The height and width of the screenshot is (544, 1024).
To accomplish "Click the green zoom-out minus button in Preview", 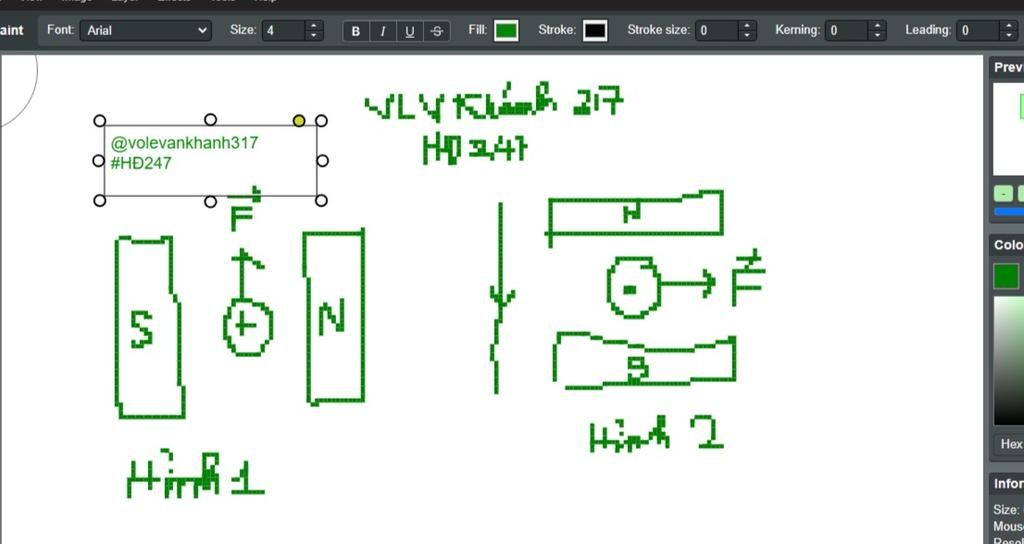I will pyautogui.click(x=1003, y=194).
